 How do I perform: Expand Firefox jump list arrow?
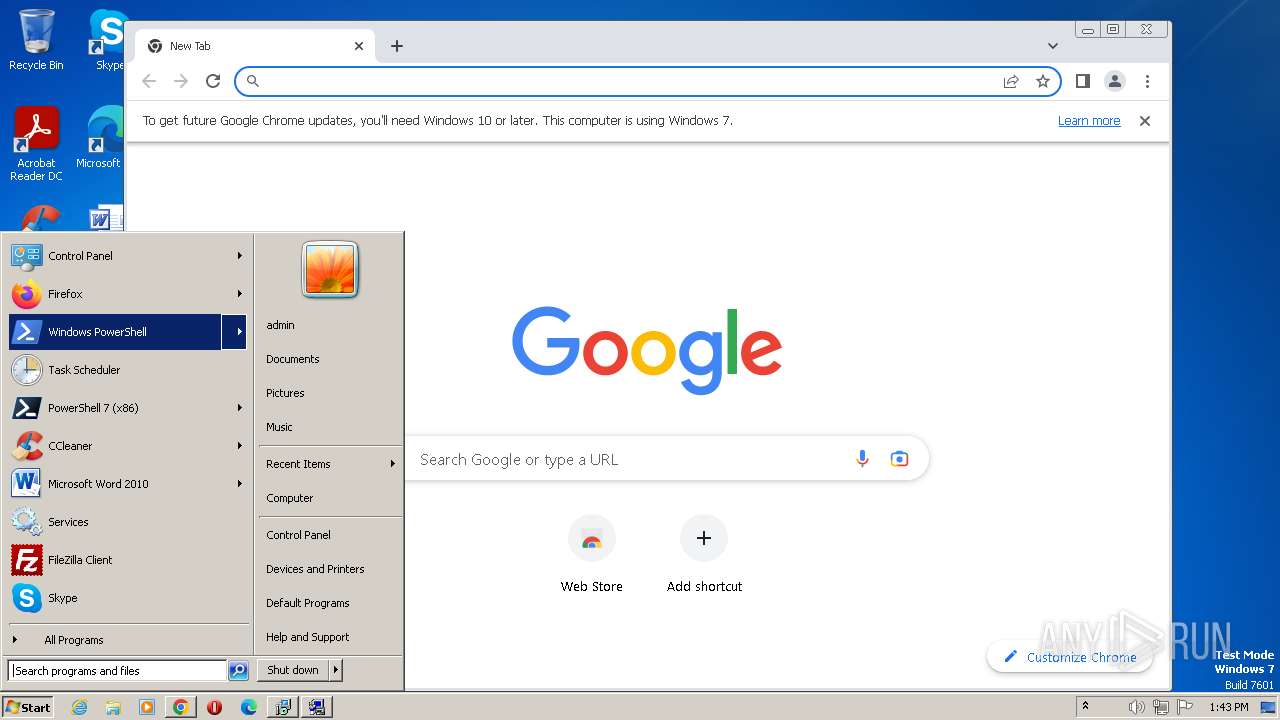pos(240,294)
